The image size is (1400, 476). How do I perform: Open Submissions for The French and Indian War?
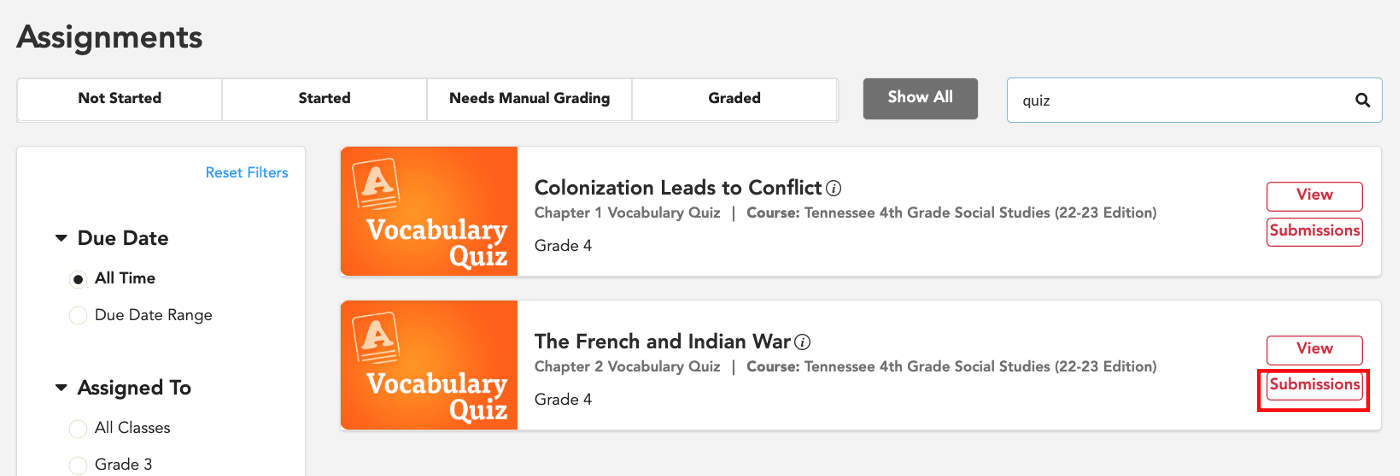tap(1314, 385)
